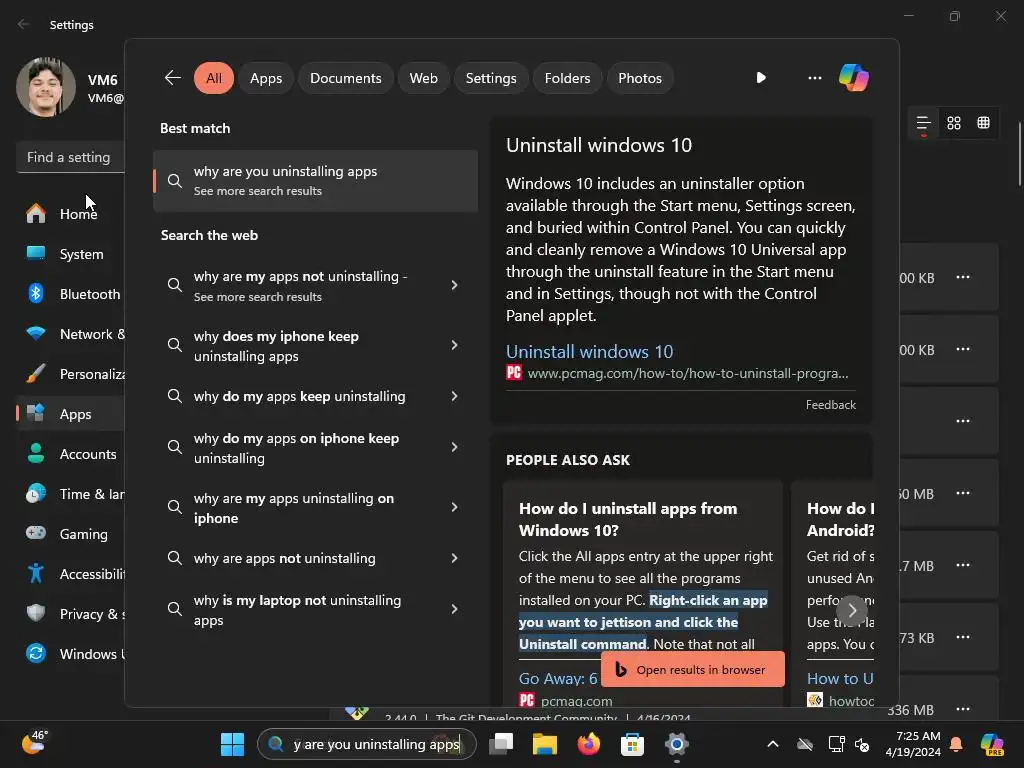This screenshot has height=768, width=1024.
Task: Click the Feedback link
Action: pyautogui.click(x=830, y=405)
